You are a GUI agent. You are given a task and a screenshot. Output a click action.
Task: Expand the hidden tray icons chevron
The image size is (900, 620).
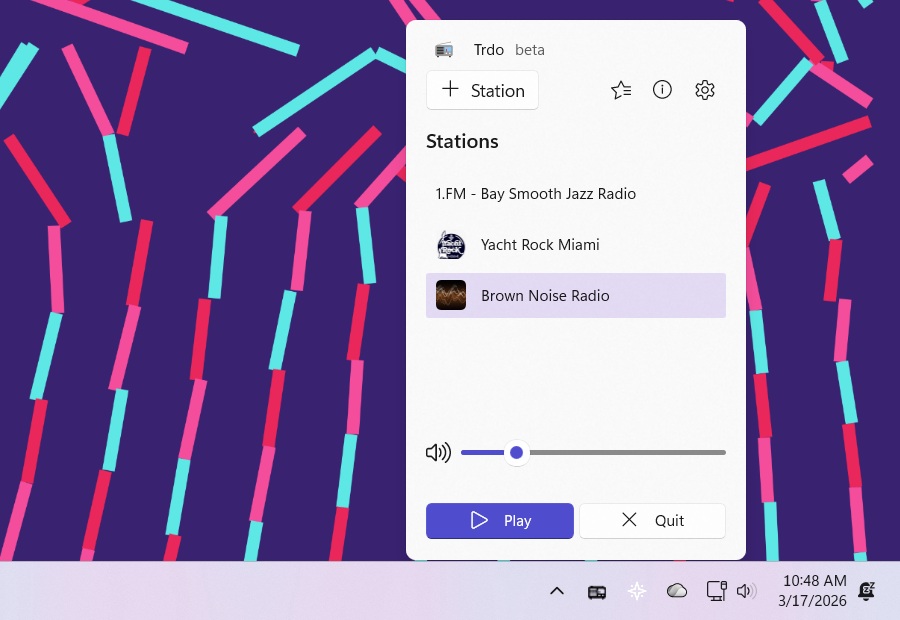tap(557, 591)
